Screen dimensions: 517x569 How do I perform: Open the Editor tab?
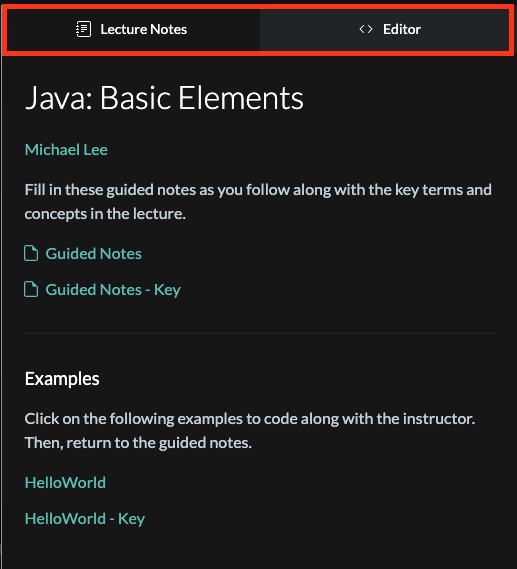pyautogui.click(x=385, y=30)
